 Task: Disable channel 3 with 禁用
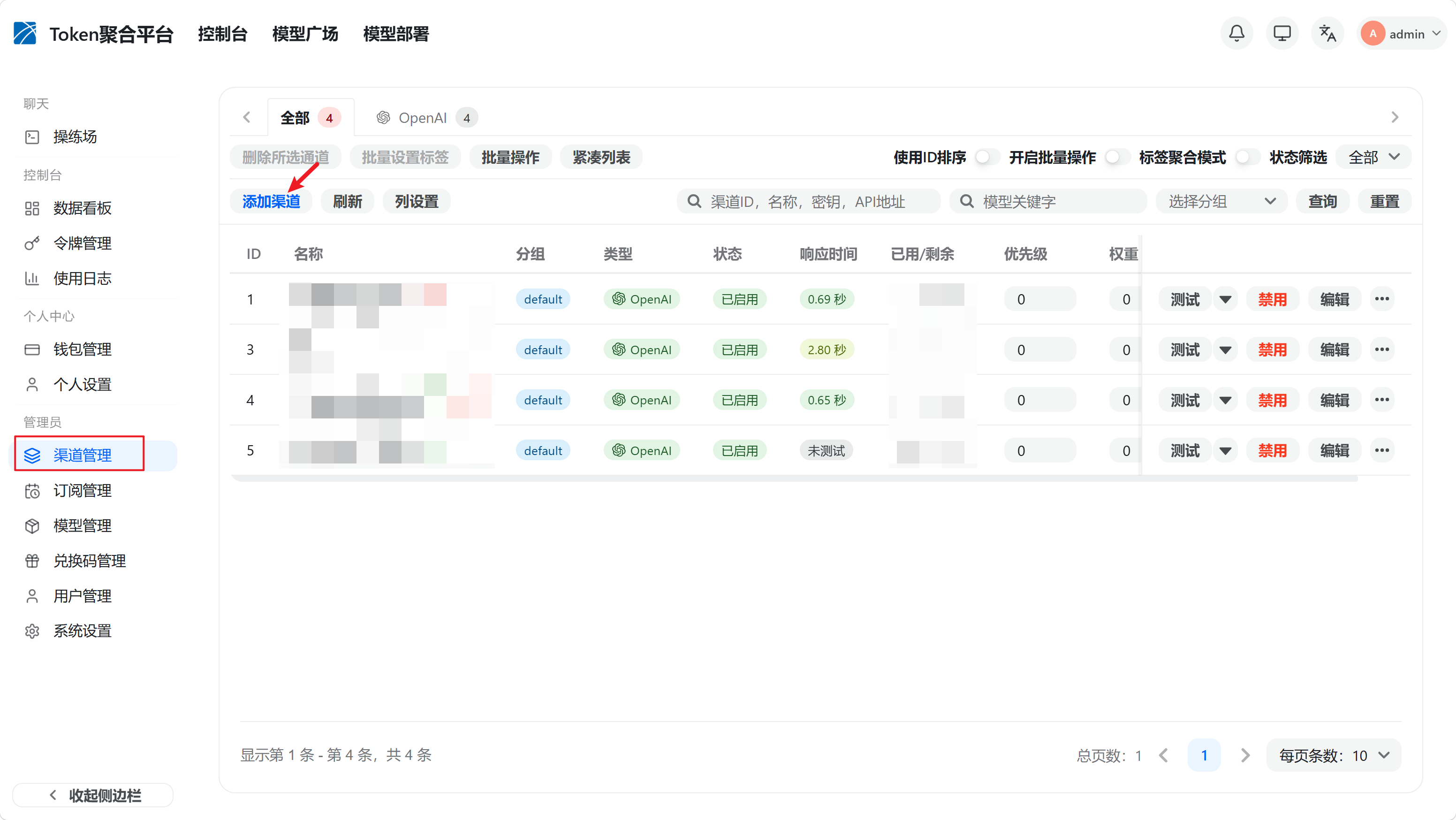(x=1272, y=349)
